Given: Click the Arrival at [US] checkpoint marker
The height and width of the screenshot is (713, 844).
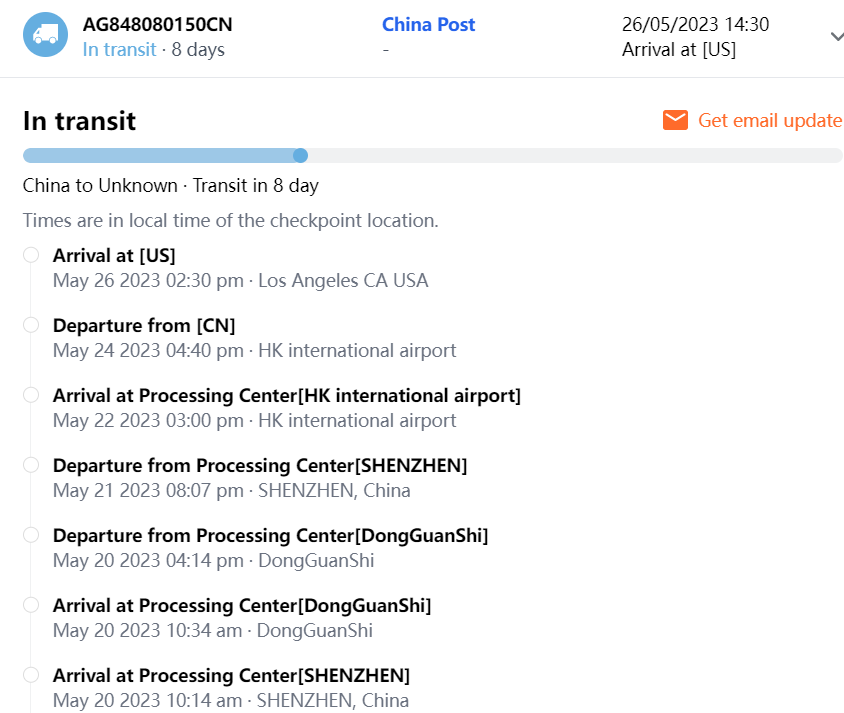Looking at the screenshot, I should click(31, 255).
